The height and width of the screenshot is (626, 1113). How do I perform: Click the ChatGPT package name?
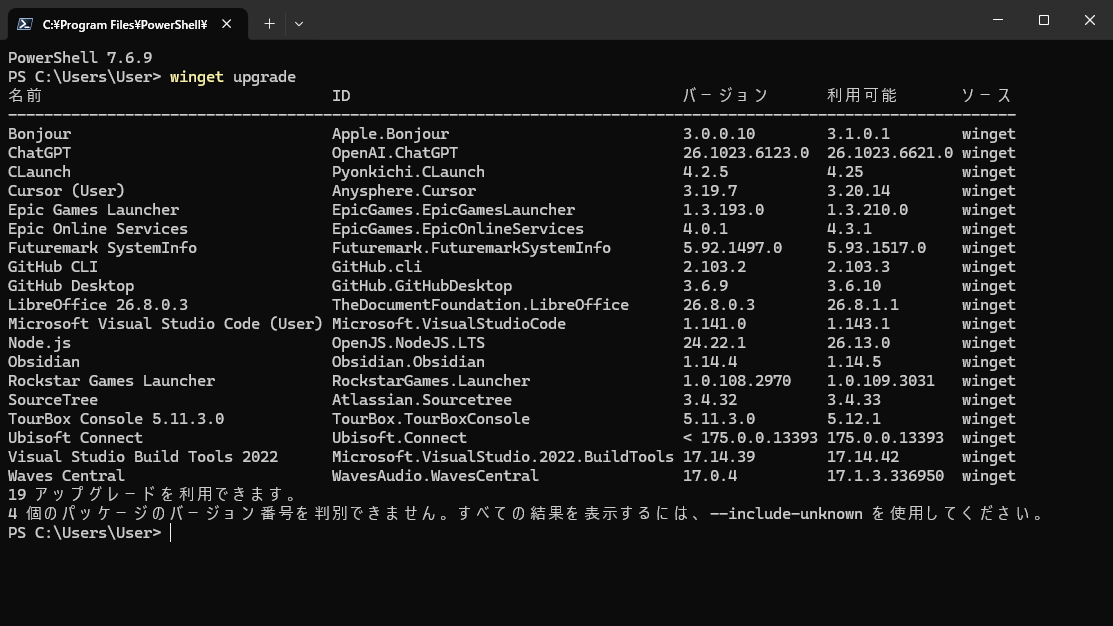(39, 153)
